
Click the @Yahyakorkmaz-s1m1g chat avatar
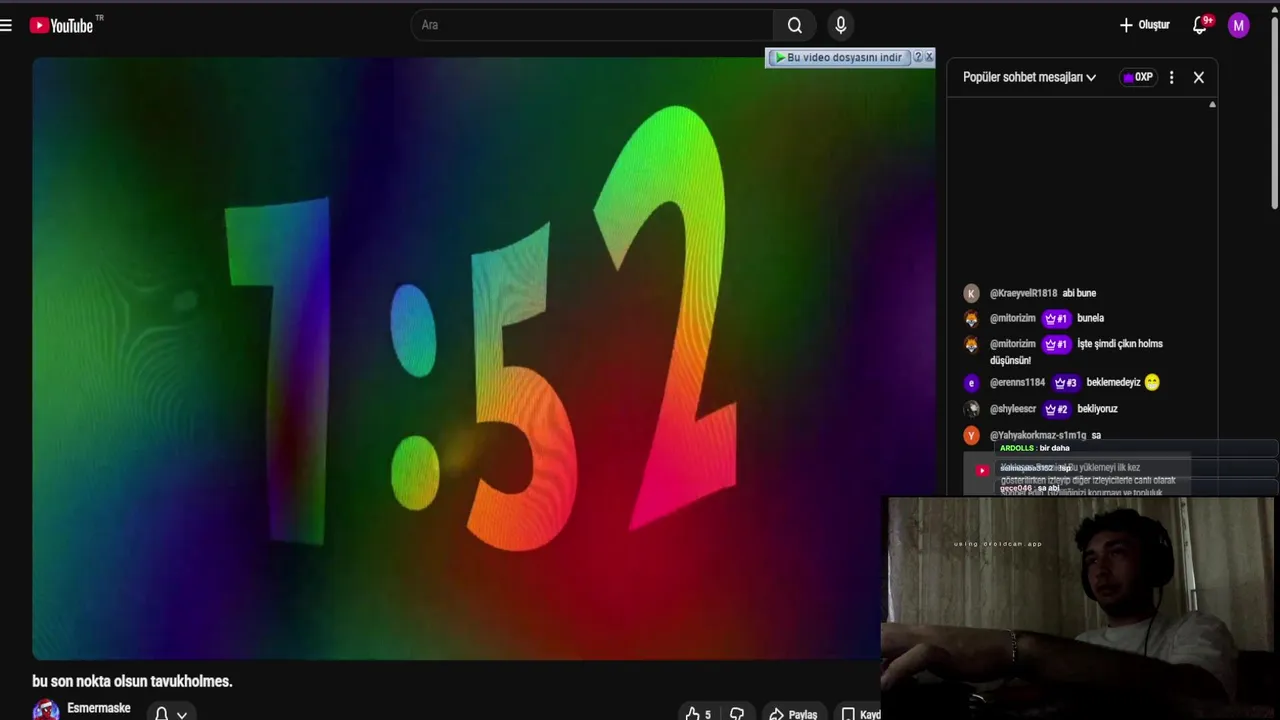click(971, 435)
